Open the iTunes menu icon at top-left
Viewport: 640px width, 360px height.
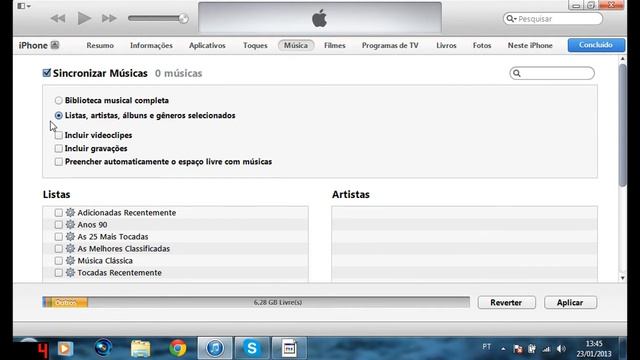coord(24,6)
